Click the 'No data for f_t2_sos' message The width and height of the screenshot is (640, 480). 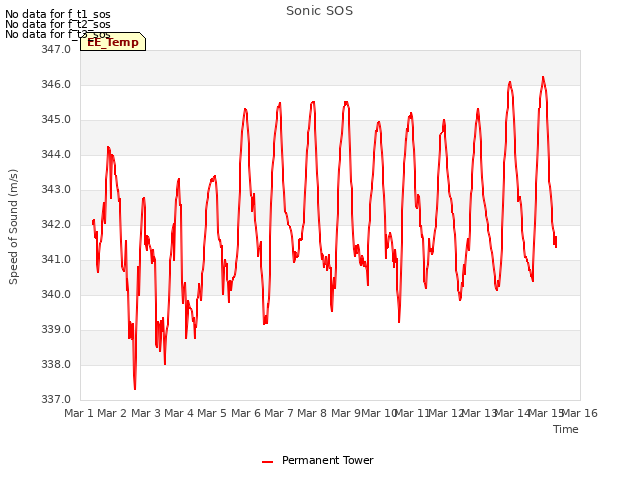[58, 24]
